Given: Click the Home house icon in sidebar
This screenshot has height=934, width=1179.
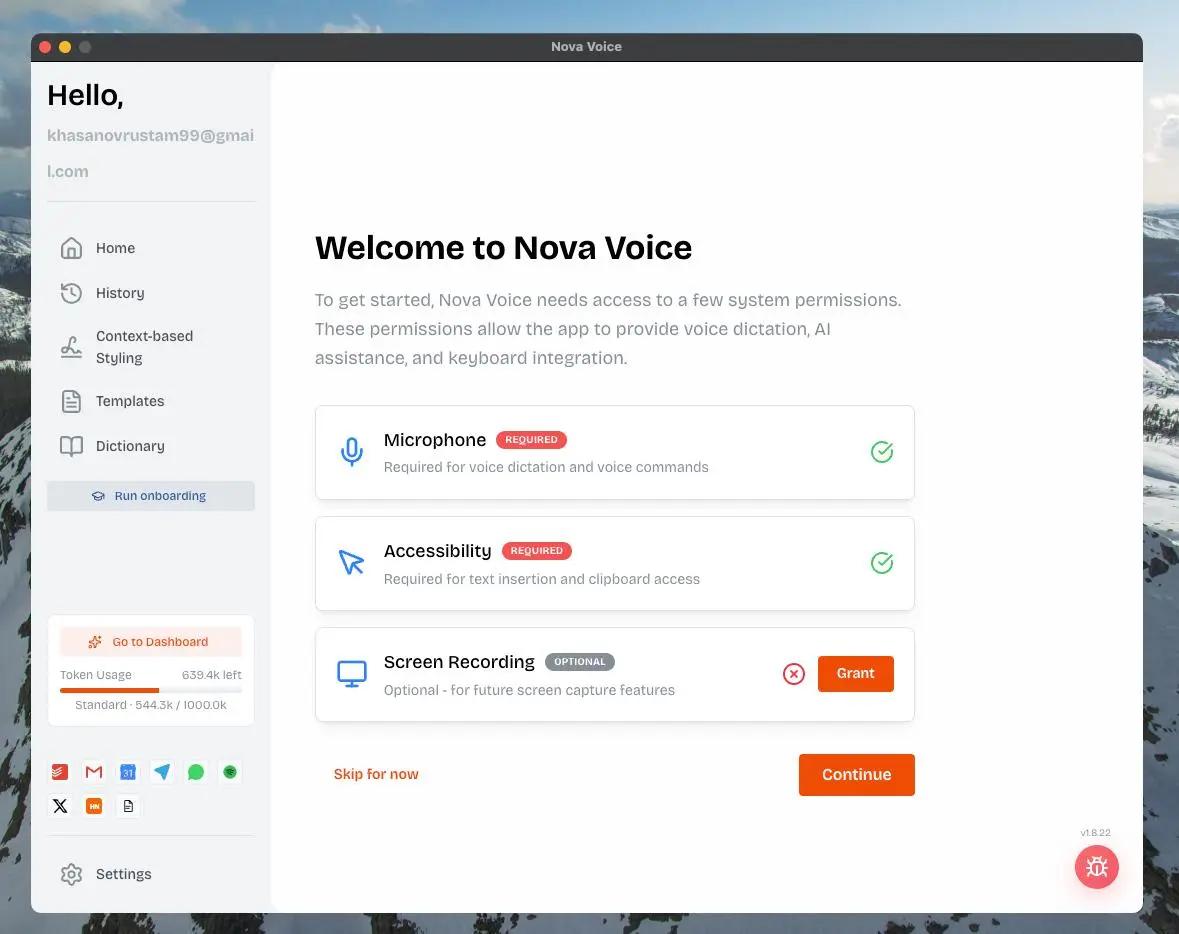Looking at the screenshot, I should click(x=71, y=248).
